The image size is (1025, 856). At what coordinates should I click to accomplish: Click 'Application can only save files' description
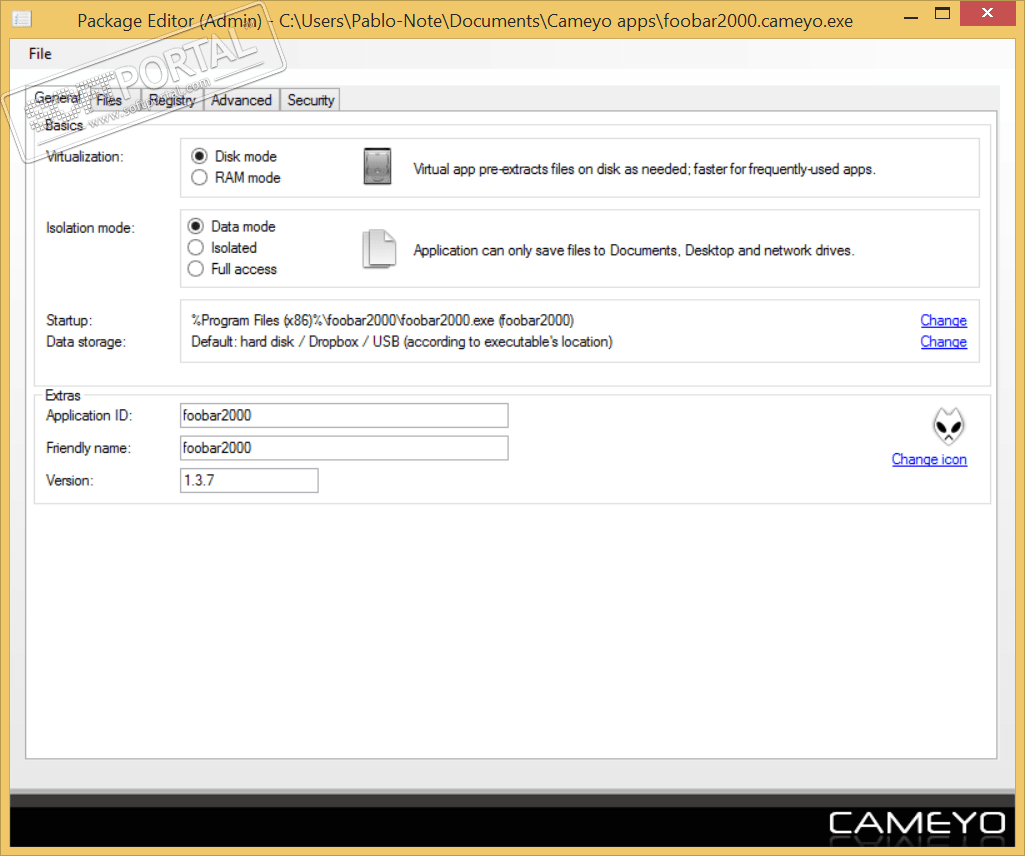(x=633, y=250)
